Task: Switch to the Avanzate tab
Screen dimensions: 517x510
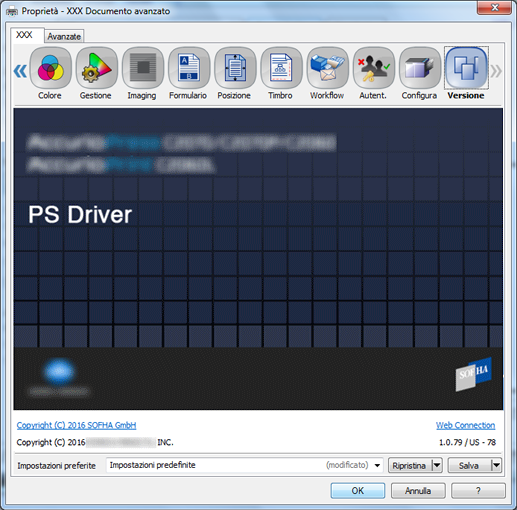Action: tap(64, 36)
